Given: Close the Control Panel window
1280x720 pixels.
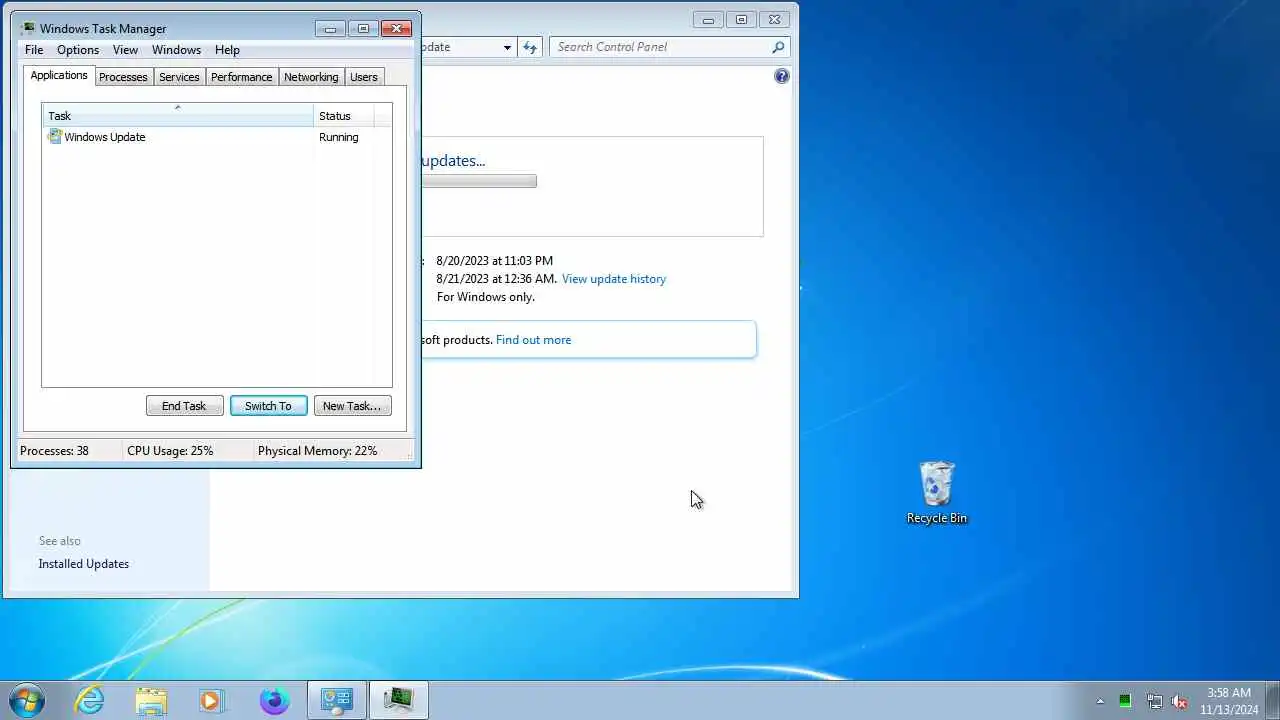Looking at the screenshot, I should click(775, 19).
